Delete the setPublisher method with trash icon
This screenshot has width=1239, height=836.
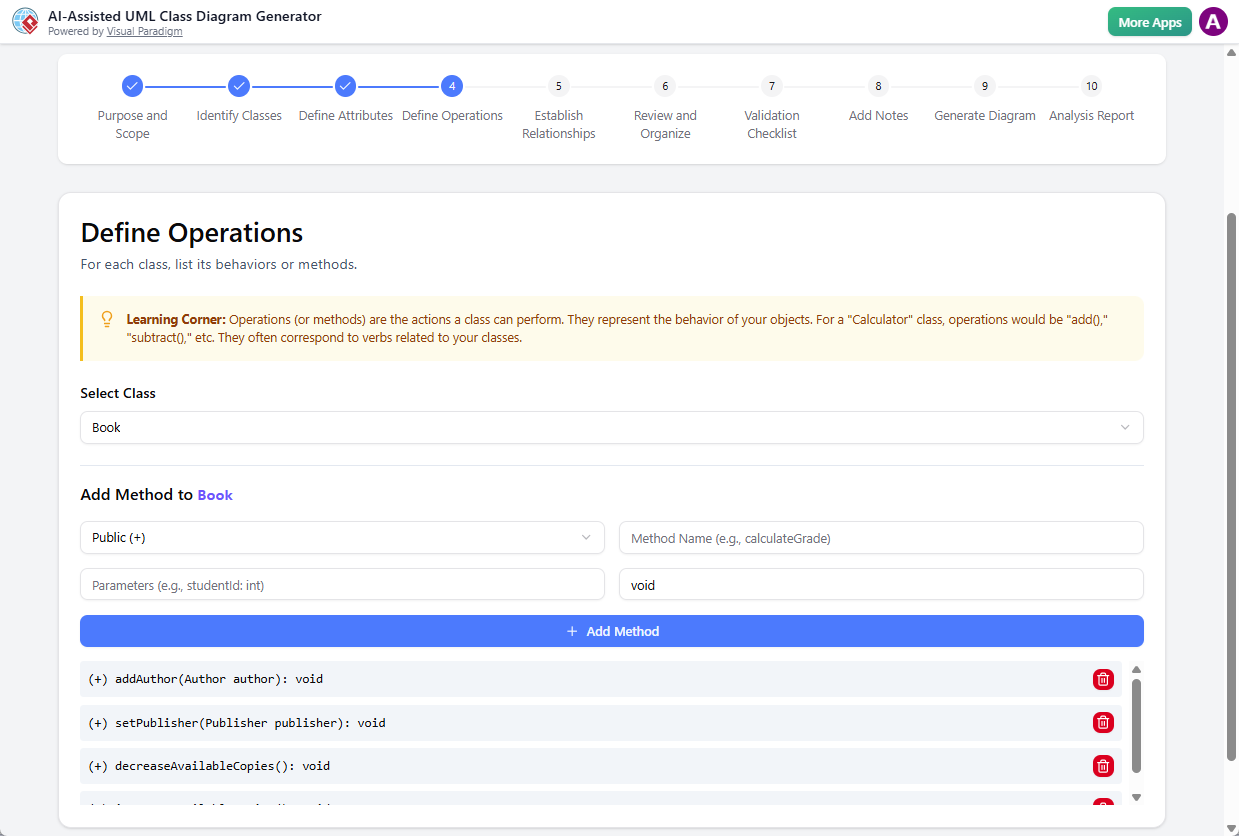click(x=1103, y=722)
